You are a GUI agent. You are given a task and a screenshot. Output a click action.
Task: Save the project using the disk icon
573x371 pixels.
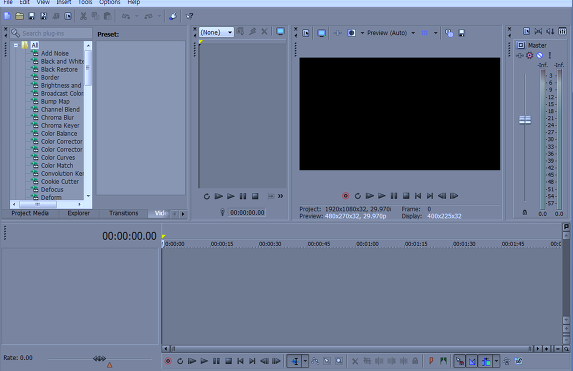(x=31, y=16)
